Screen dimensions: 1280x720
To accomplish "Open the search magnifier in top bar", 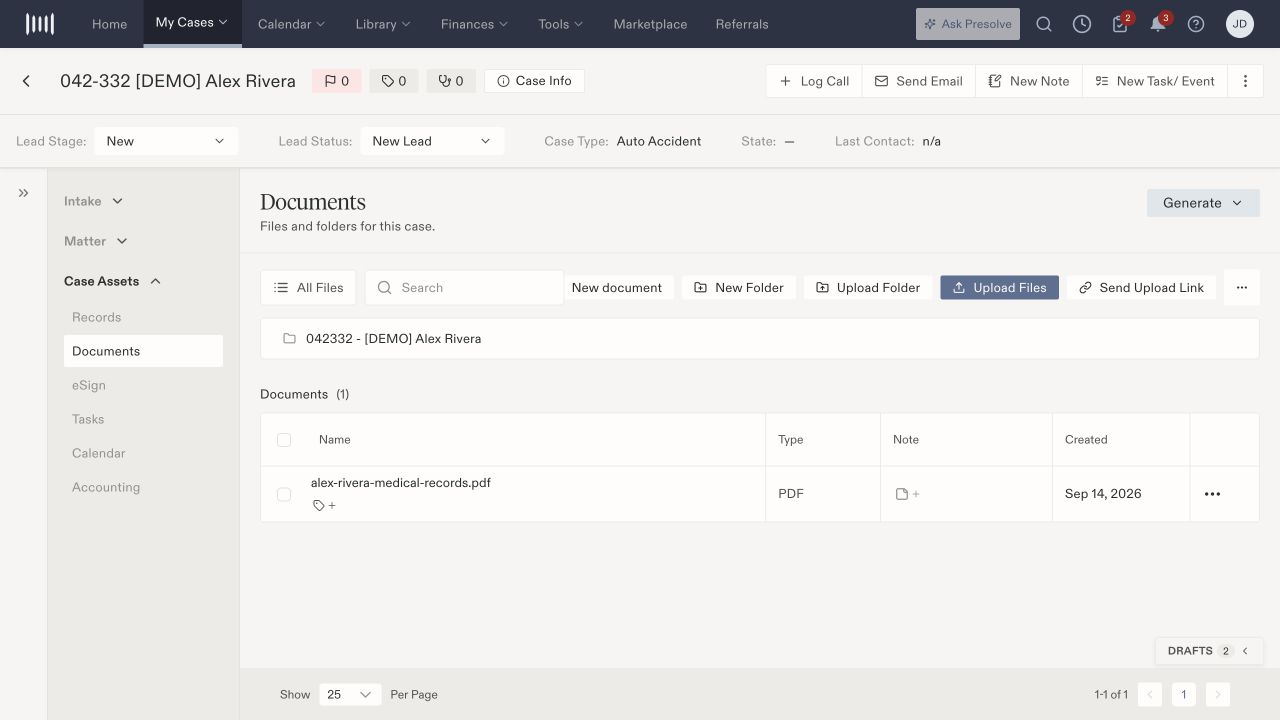I will click(x=1044, y=24).
